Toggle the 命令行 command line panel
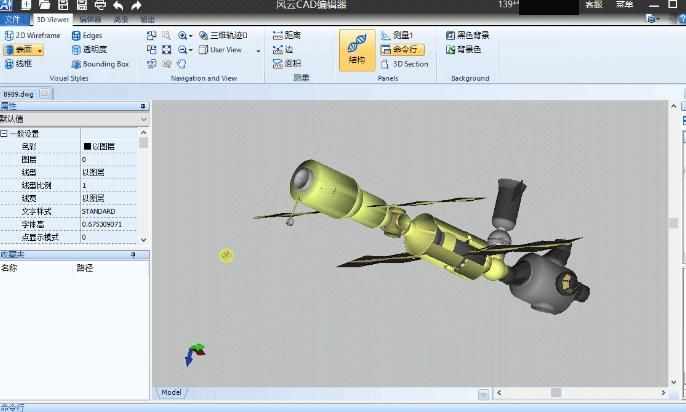The image size is (686, 412). 402,49
